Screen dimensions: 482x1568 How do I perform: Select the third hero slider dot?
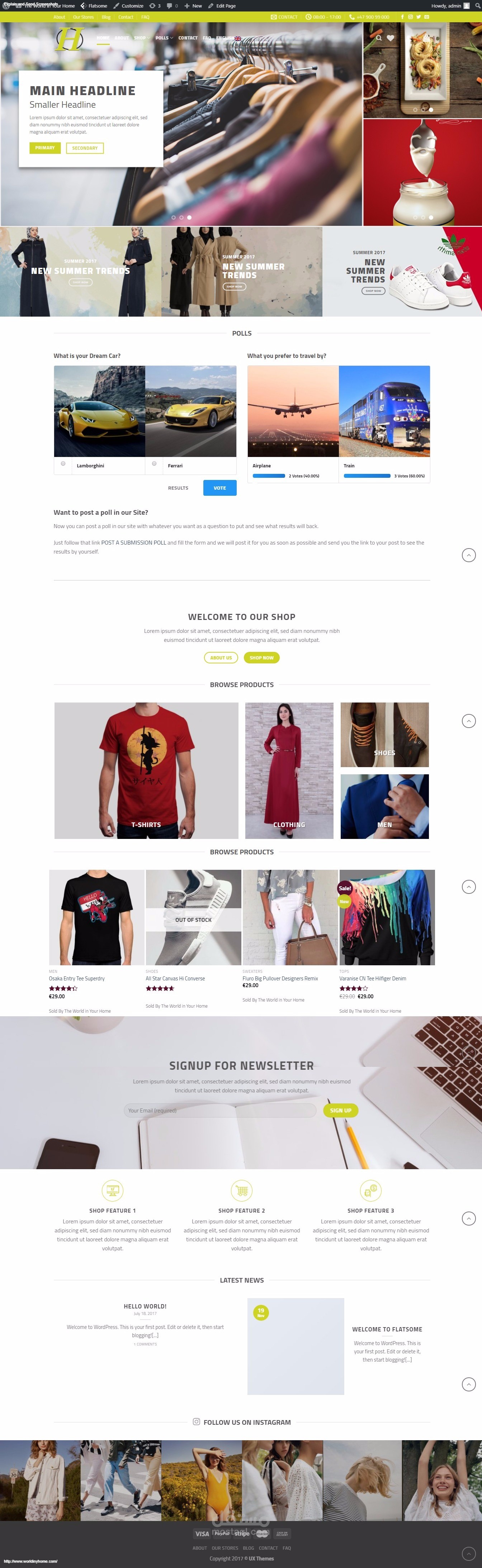coord(189,217)
